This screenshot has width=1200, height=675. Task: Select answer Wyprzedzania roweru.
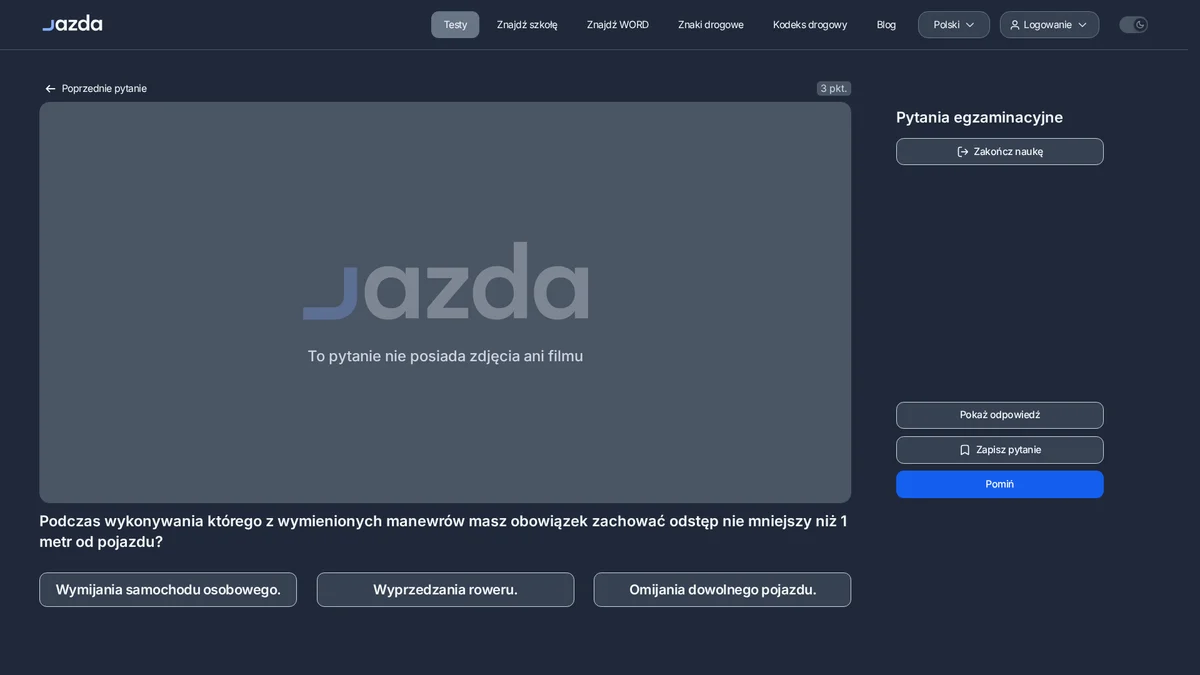[445, 590]
